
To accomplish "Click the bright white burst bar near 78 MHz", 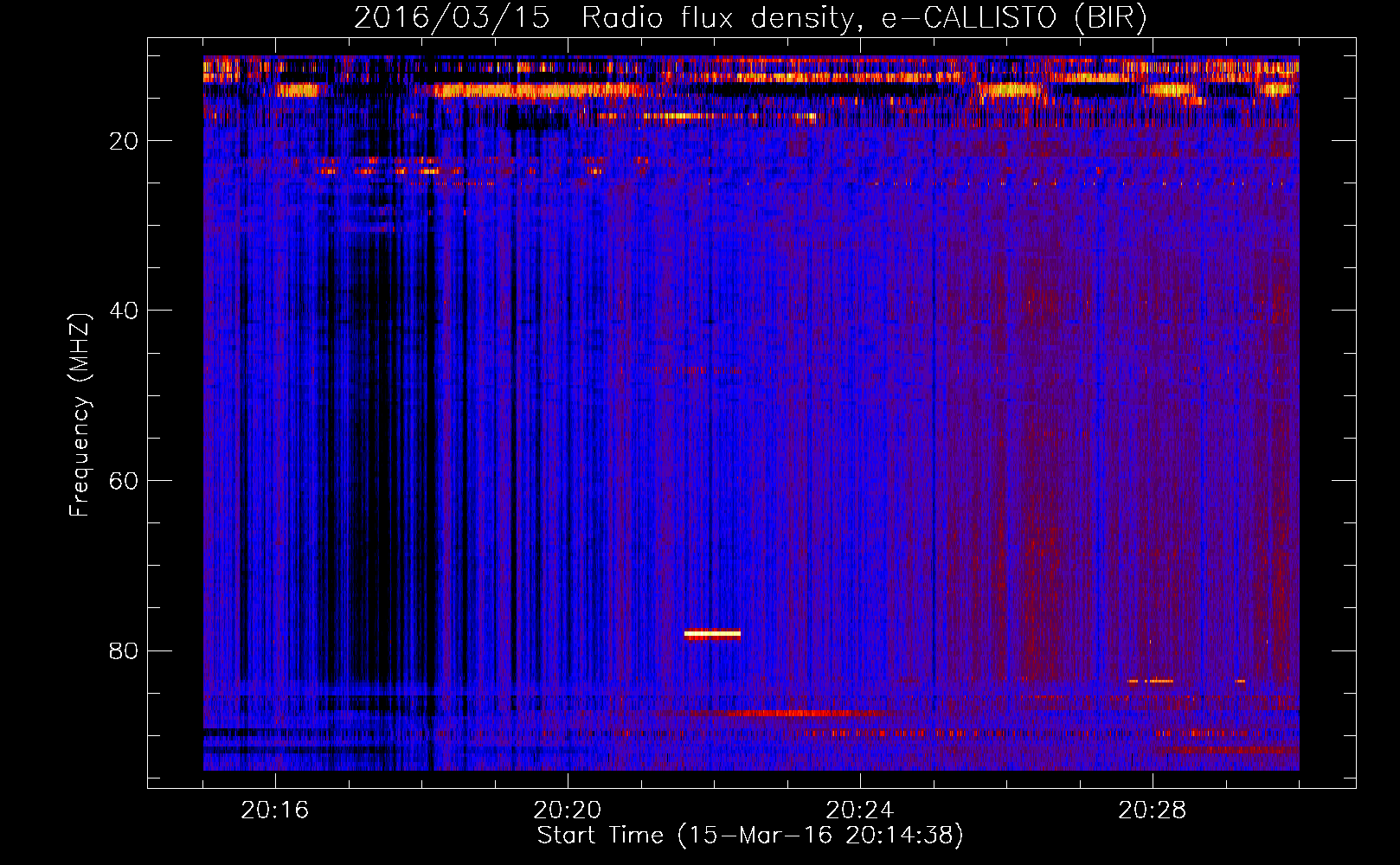I will tap(712, 634).
